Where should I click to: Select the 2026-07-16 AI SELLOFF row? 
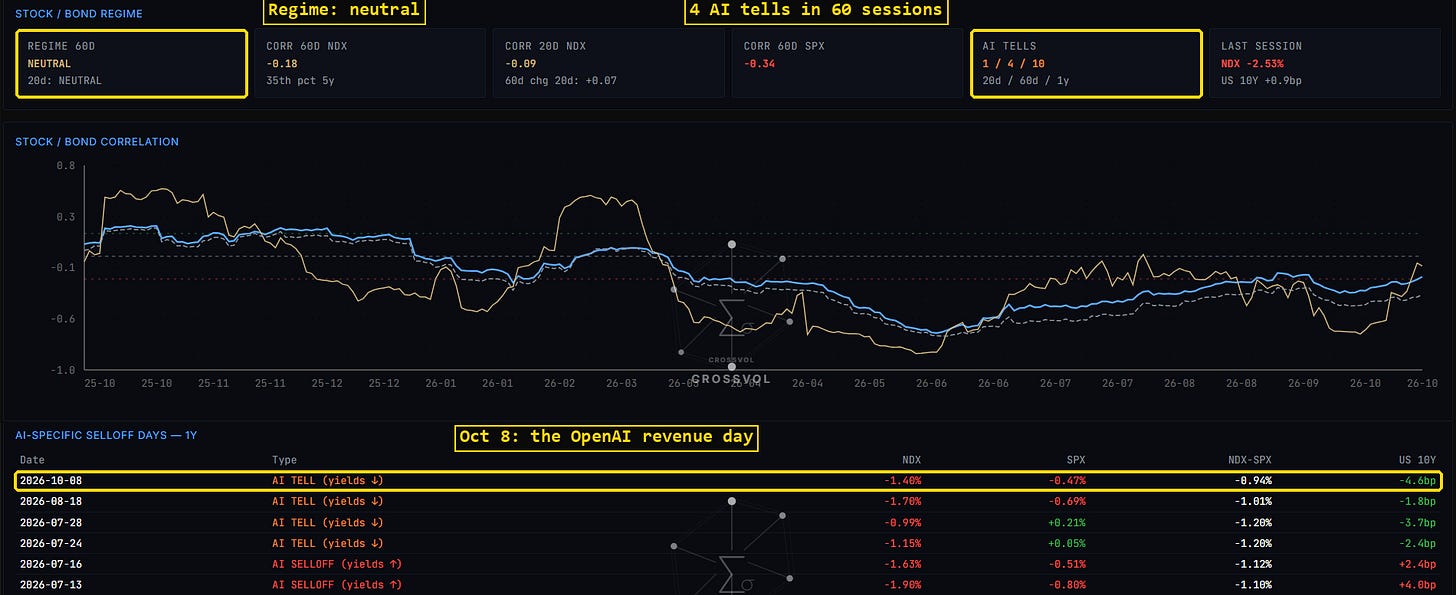(728, 564)
